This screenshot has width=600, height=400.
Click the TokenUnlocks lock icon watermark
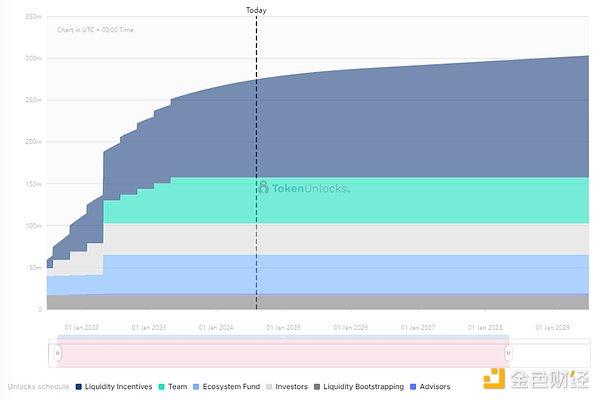tap(263, 187)
